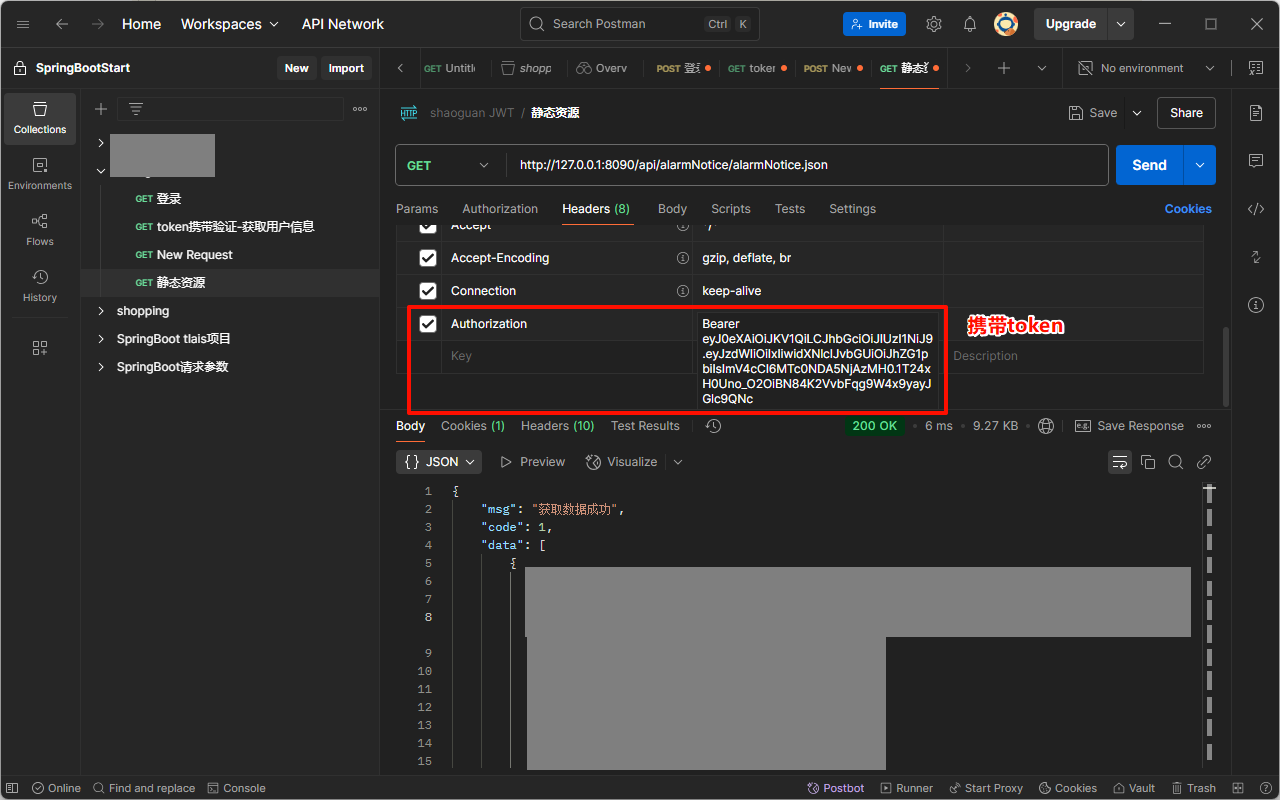Copy the response body
The height and width of the screenshot is (800, 1280).
click(x=1148, y=462)
